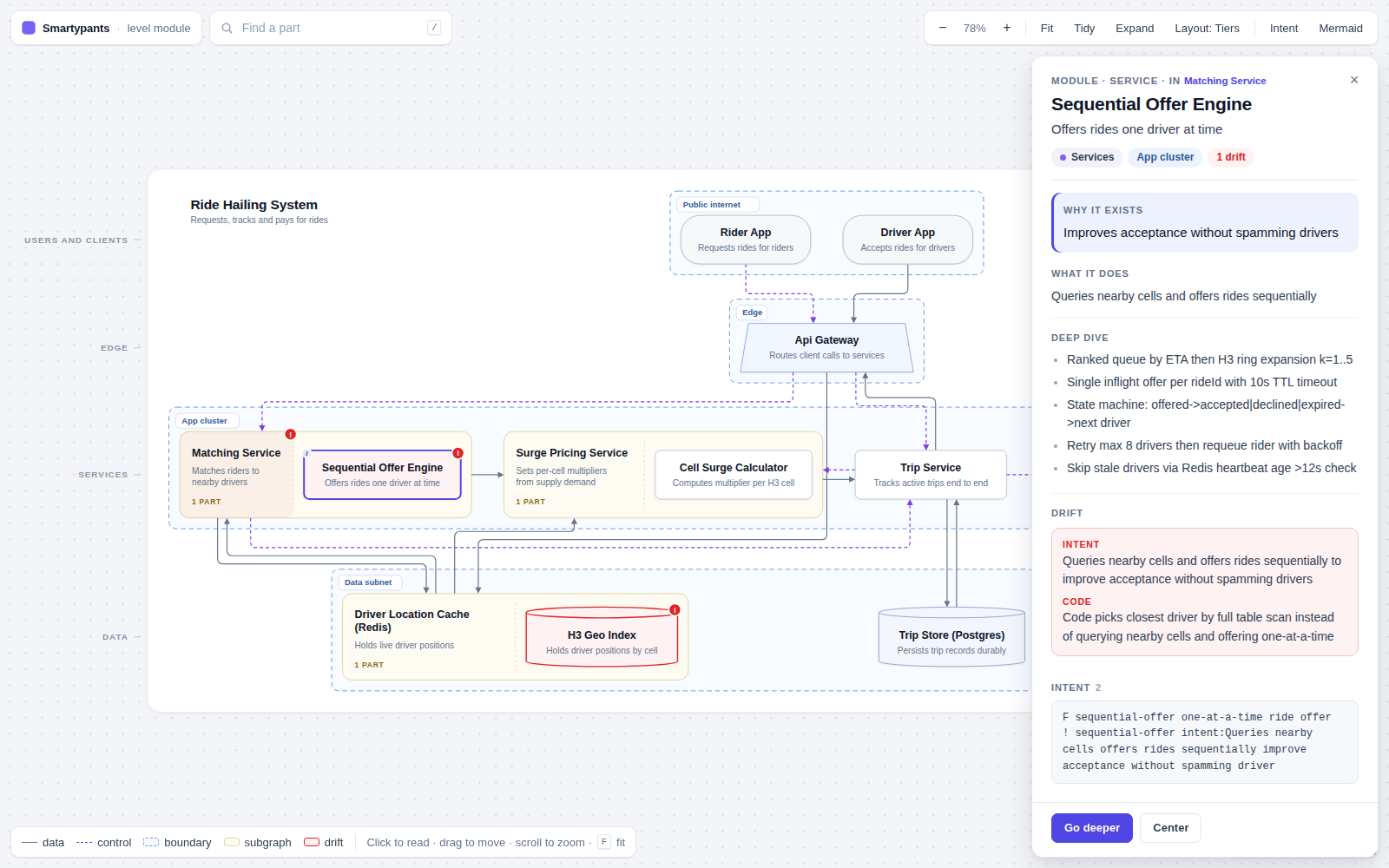Click the drift badge on Matching Service

(291, 434)
